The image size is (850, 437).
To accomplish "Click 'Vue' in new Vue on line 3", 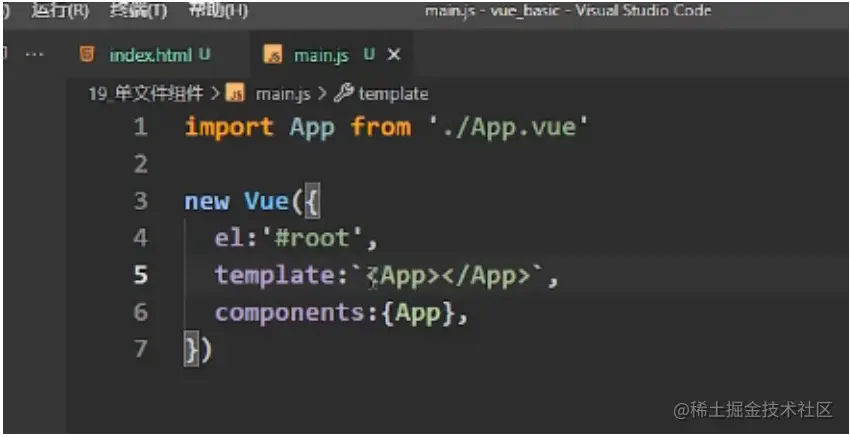I will point(266,202).
